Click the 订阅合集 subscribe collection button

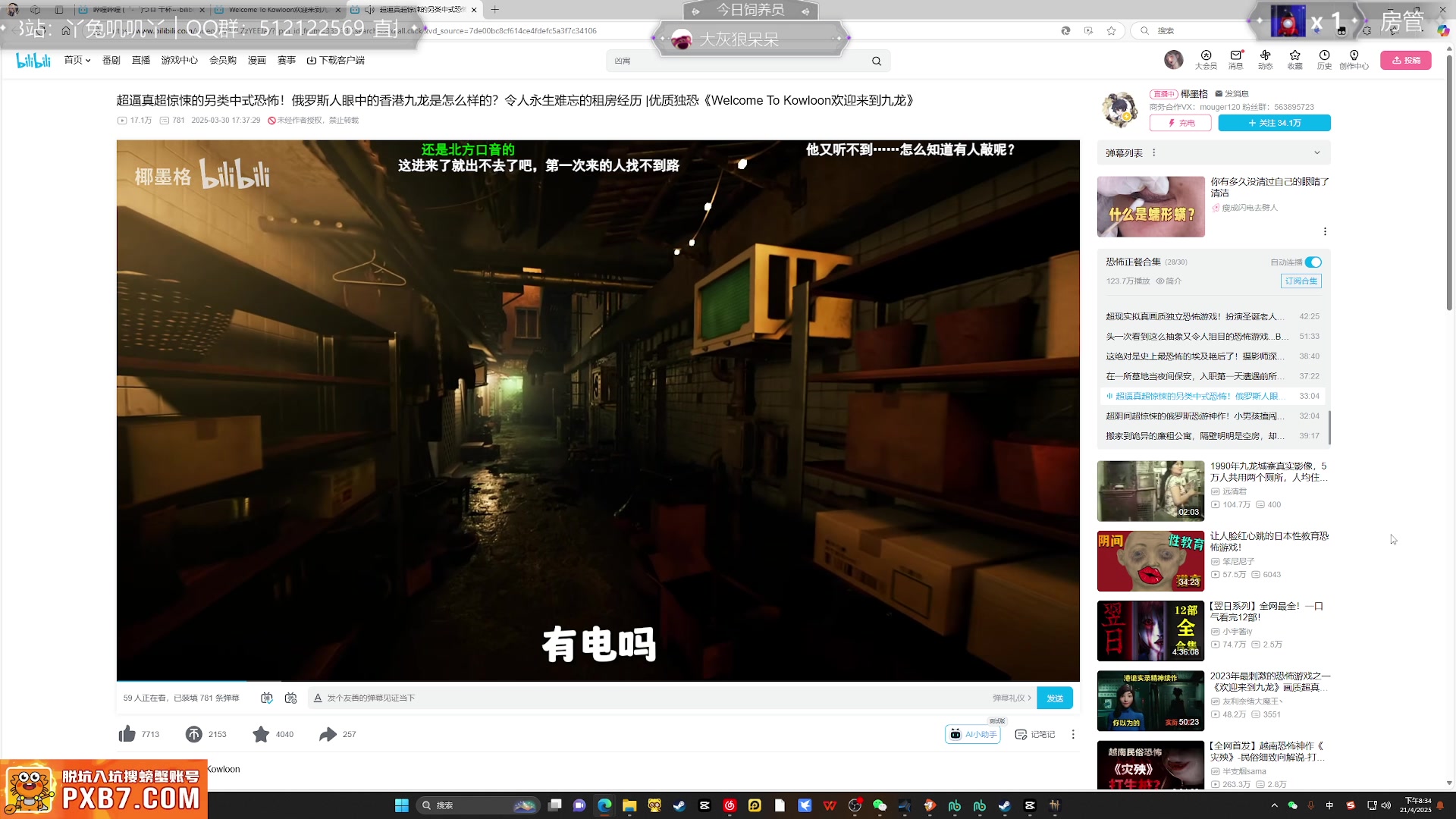coord(1301,281)
